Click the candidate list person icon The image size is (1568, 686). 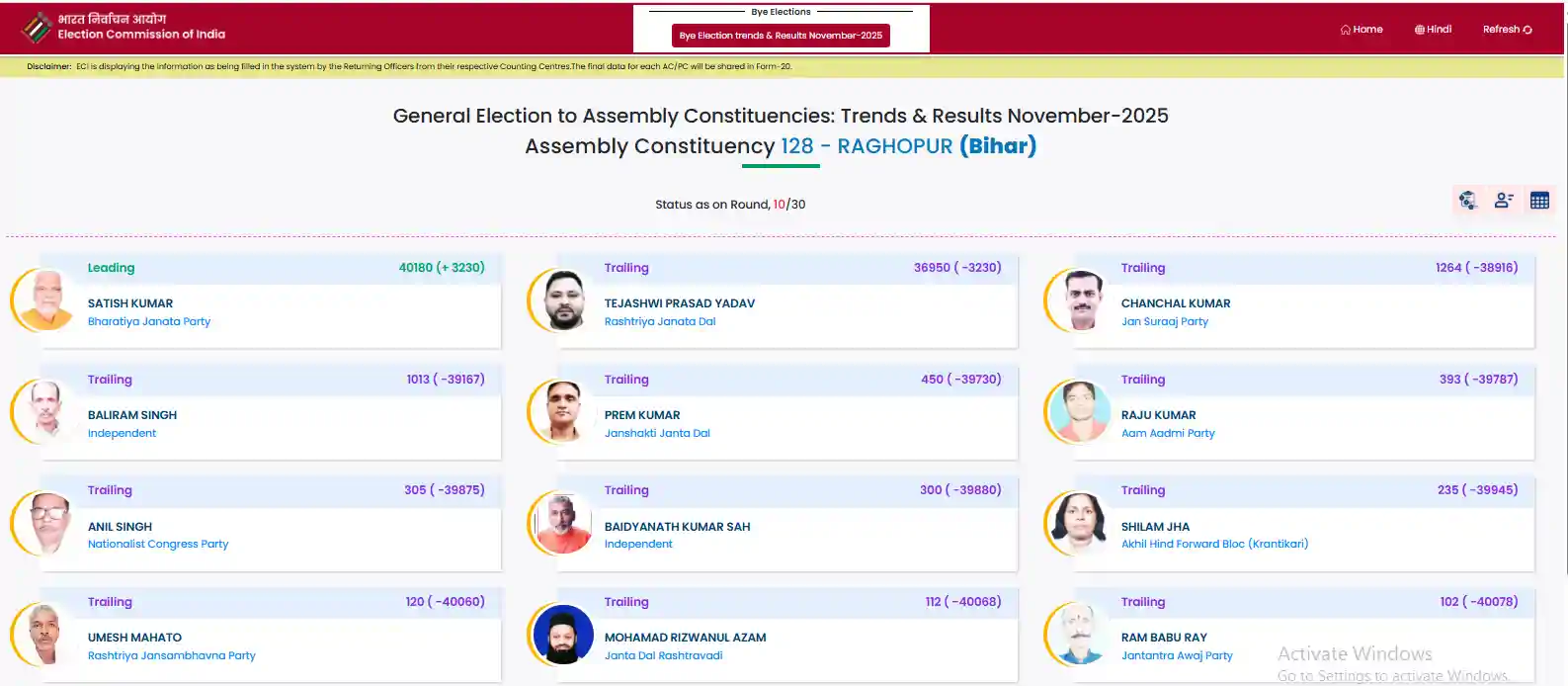tap(1504, 201)
